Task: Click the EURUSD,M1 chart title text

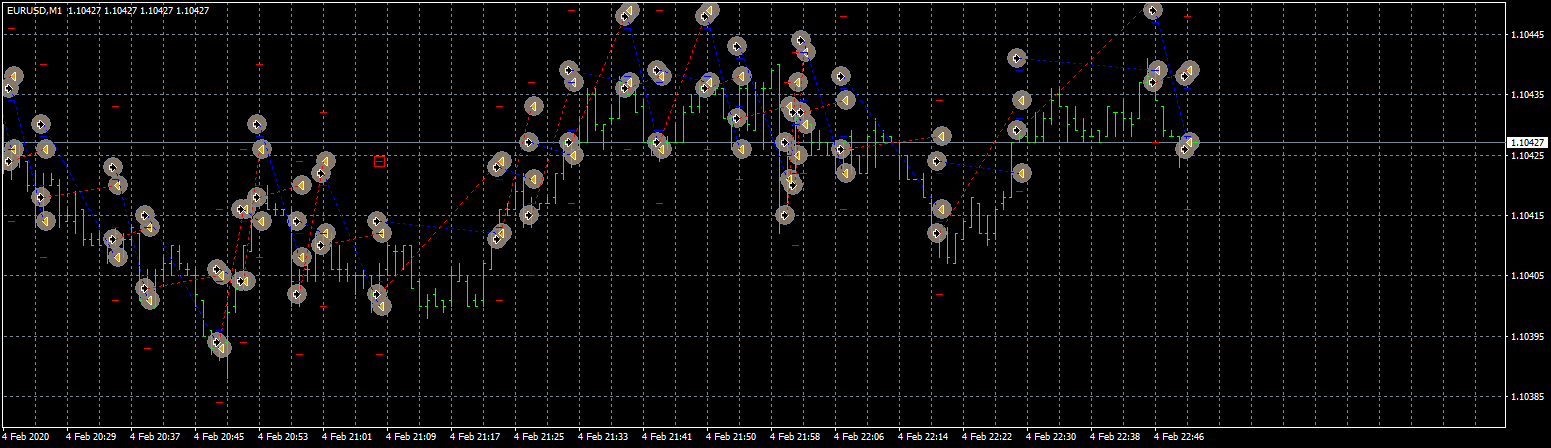Action: 34,10
